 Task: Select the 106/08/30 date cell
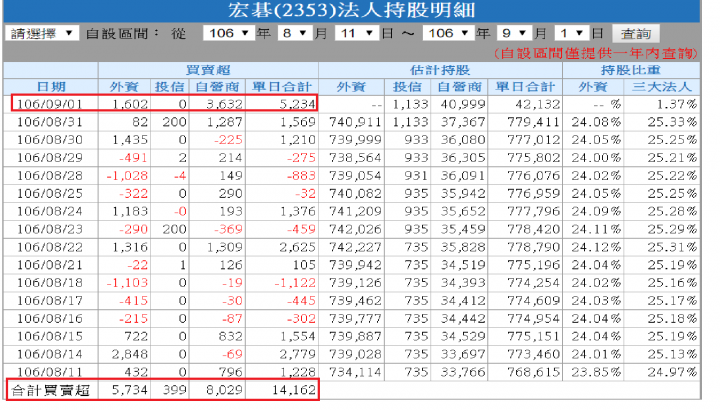(x=50, y=140)
